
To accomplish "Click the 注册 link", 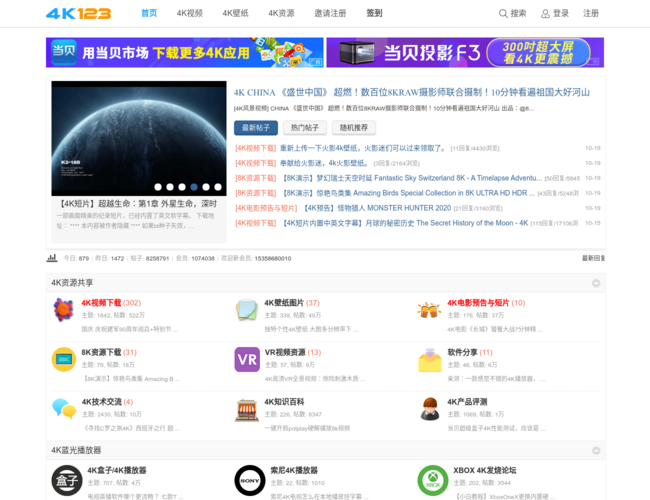I will point(591,13).
